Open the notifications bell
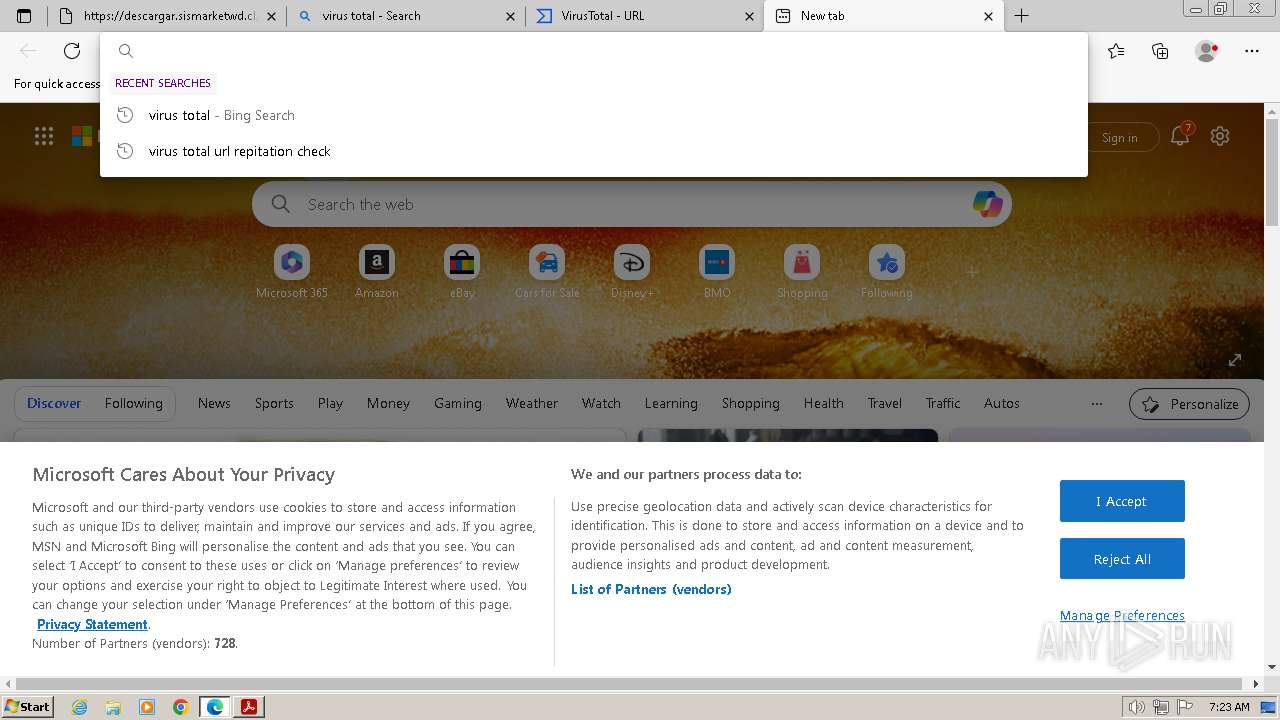Viewport: 1280px width, 720px height. pyautogui.click(x=1181, y=136)
